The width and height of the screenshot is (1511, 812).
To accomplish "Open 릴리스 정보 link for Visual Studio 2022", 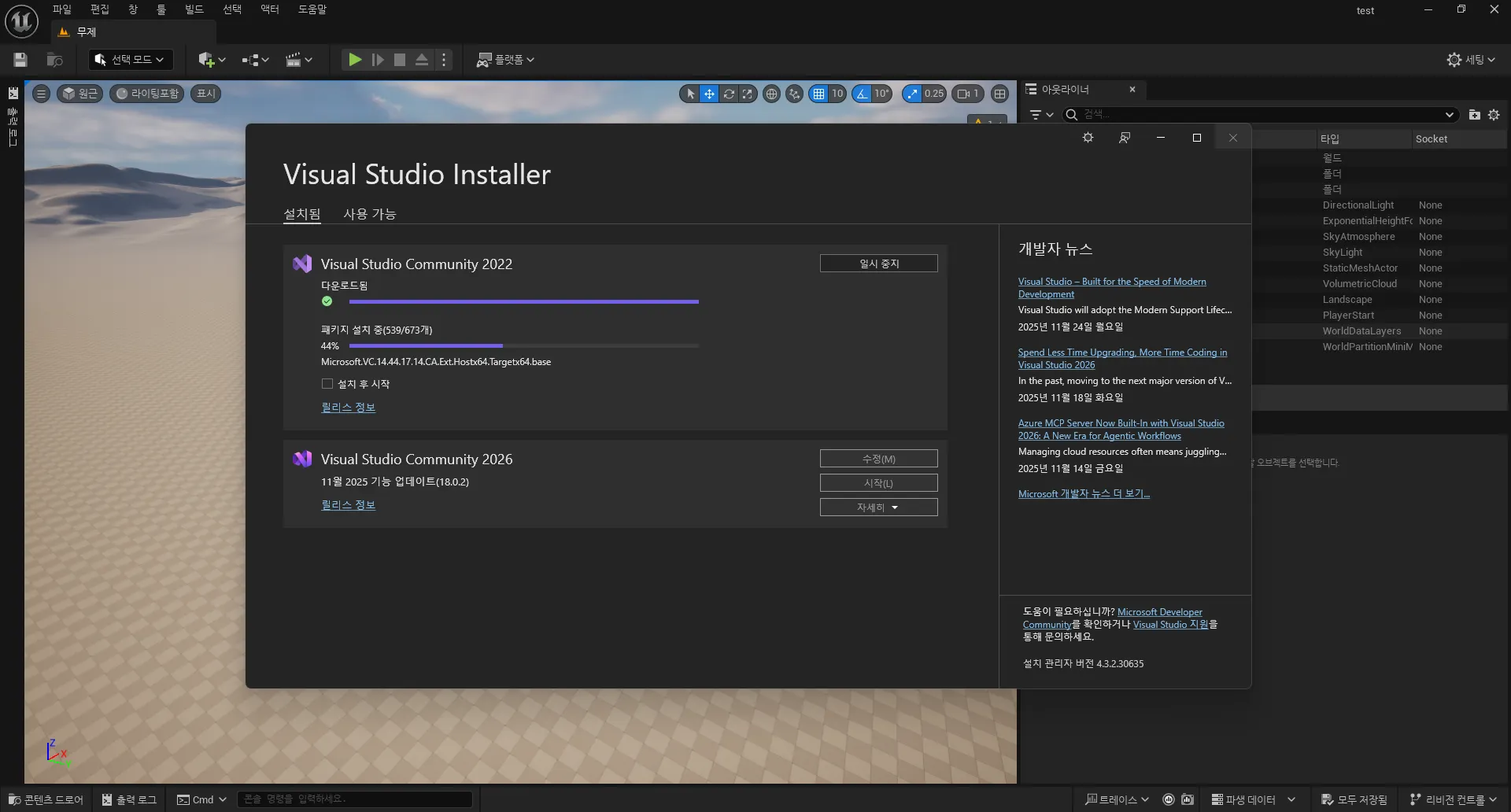I will [x=348, y=408].
